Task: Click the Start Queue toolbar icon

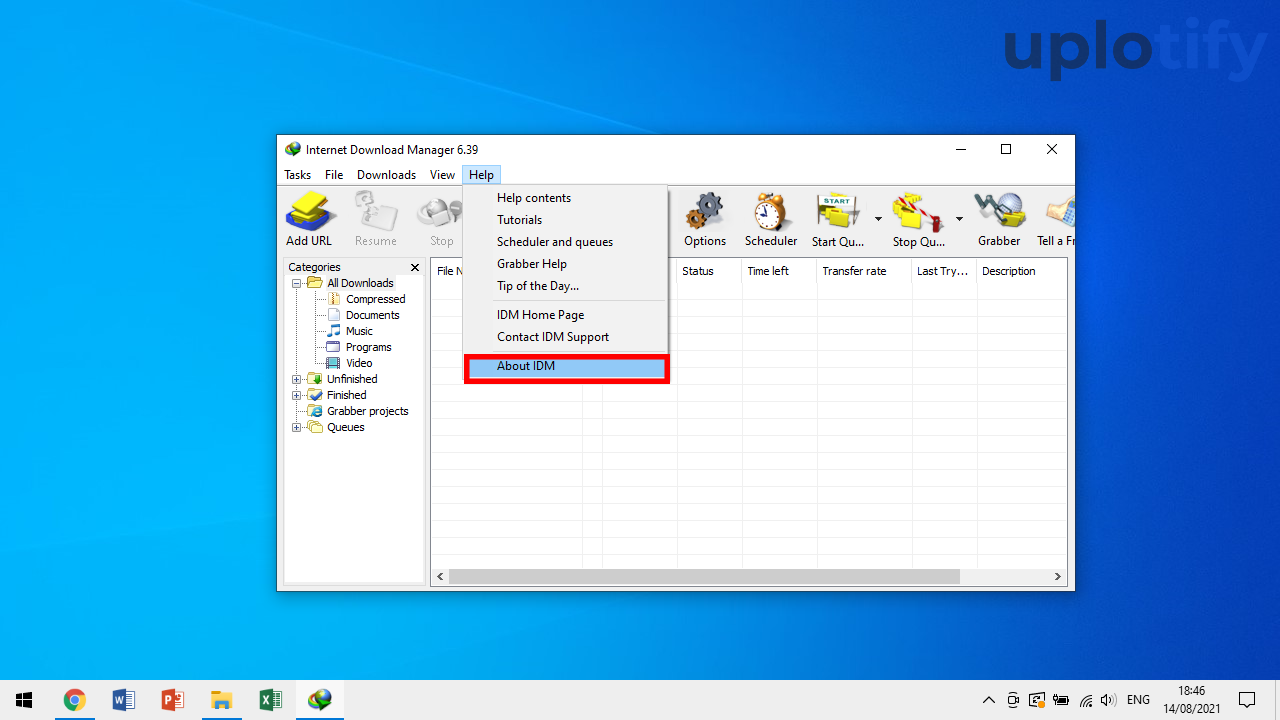Action: click(838, 219)
